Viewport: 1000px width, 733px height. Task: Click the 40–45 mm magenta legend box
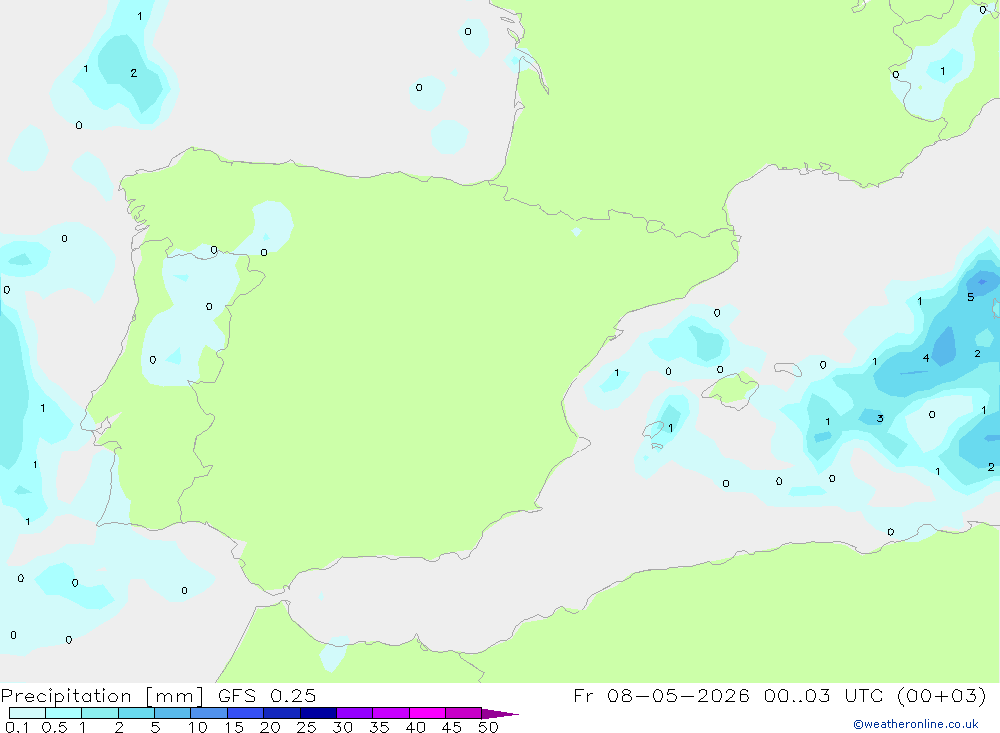[x=427, y=713]
